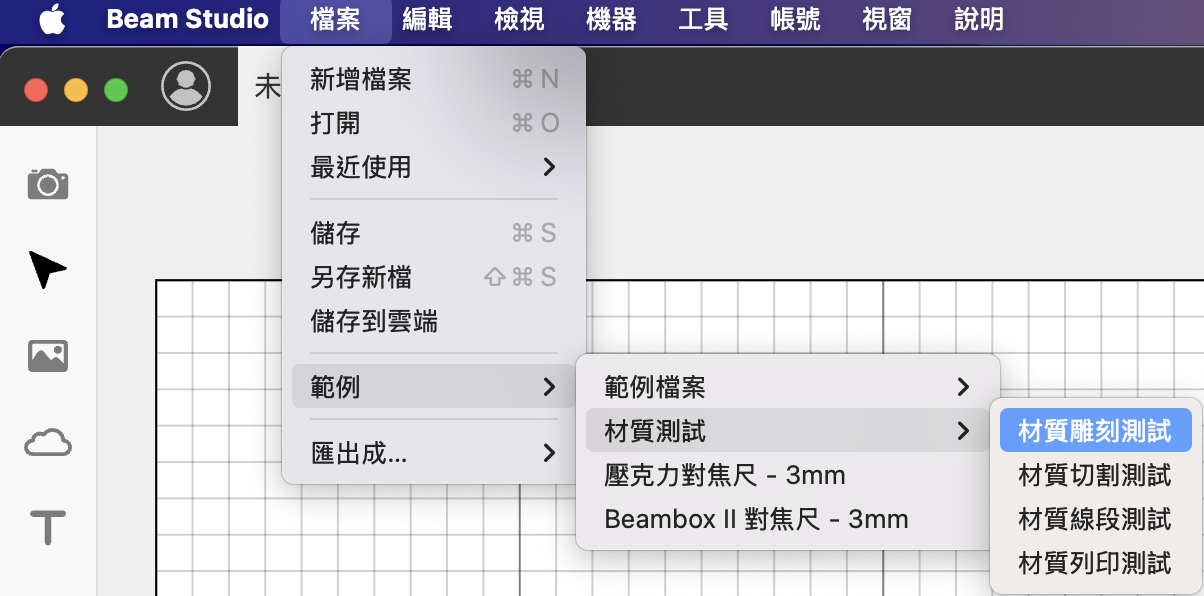Click the yellow minimize window button
This screenshot has width=1204, height=596.
pyautogui.click(x=76, y=90)
